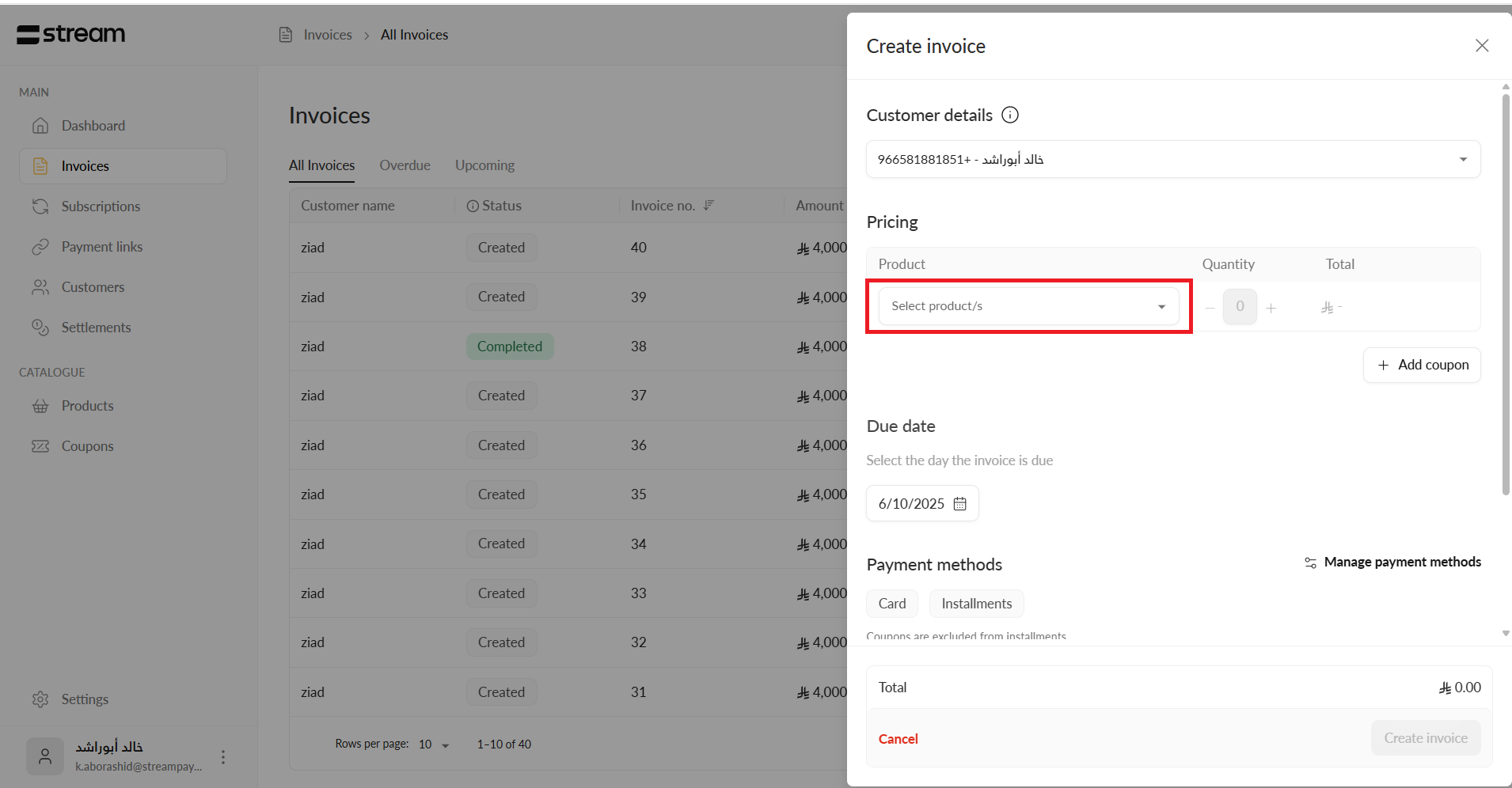Screen dimensions: 1512x788
Task: Open the Rows per page dropdown
Action: [434, 744]
